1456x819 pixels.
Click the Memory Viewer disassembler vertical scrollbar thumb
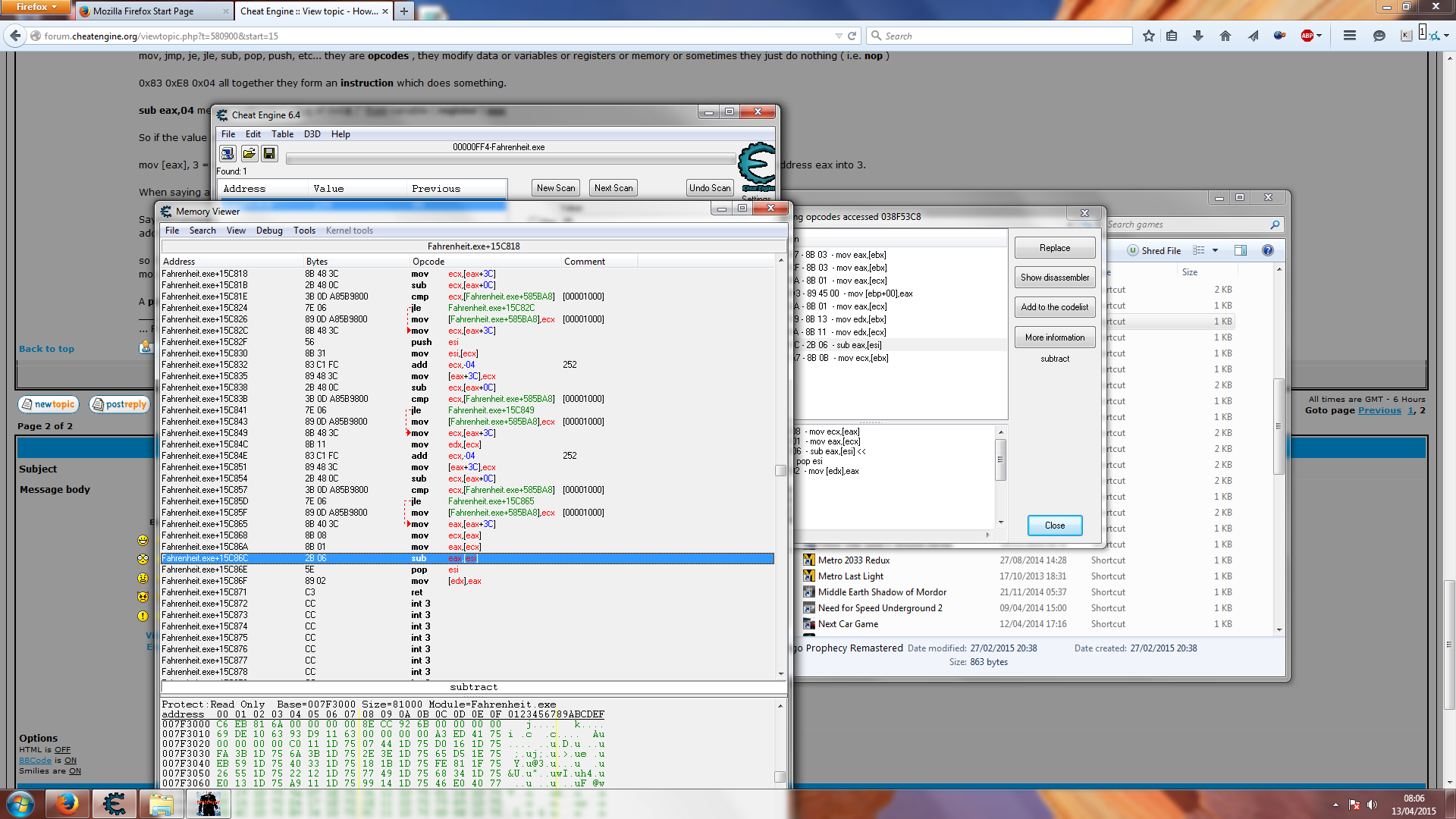pos(781,470)
